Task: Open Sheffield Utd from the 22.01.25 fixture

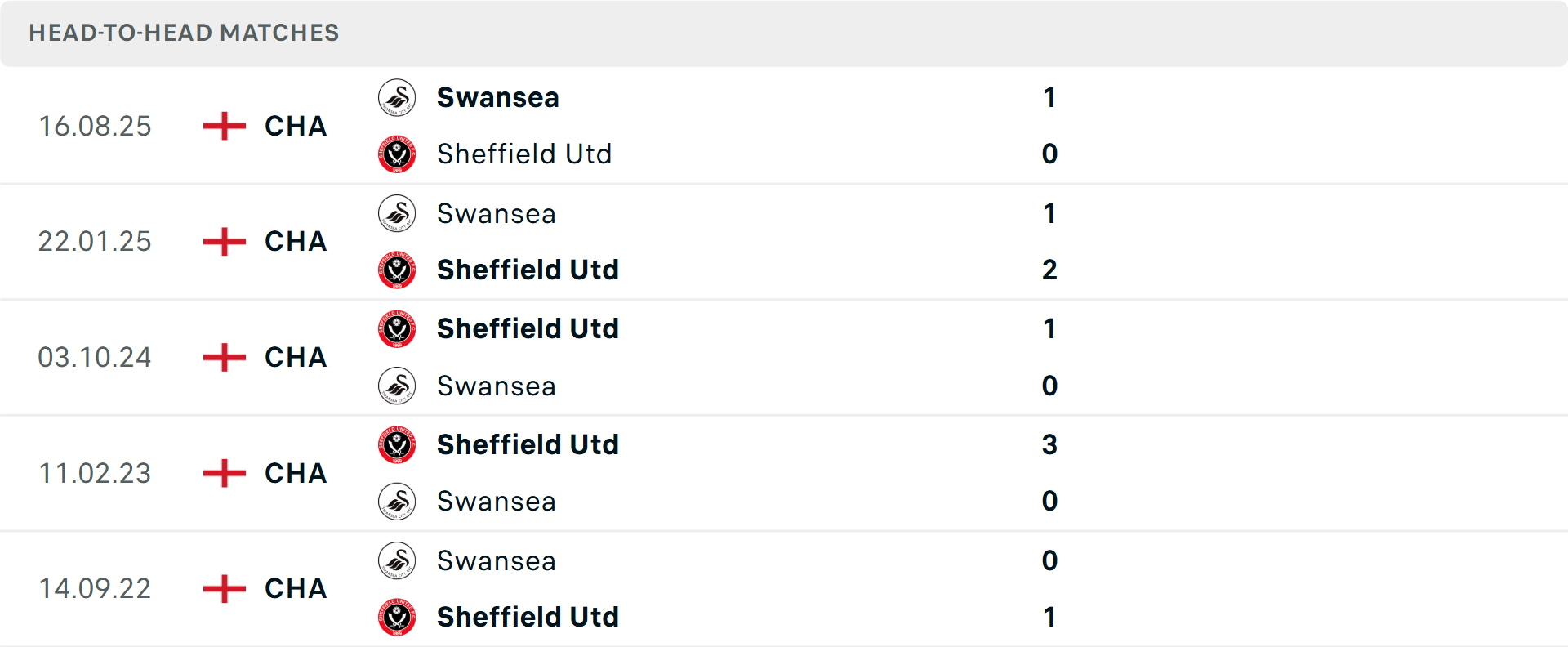Action: [528, 270]
